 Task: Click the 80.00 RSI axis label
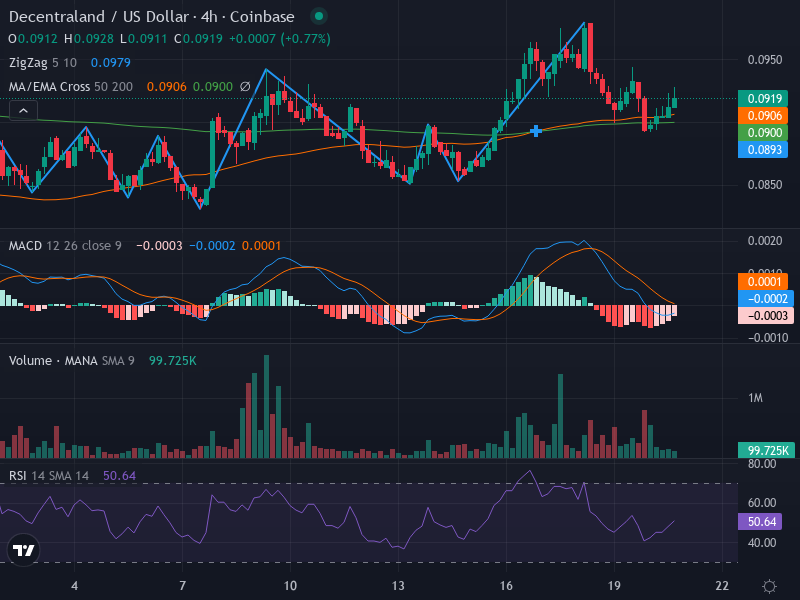(x=762, y=464)
